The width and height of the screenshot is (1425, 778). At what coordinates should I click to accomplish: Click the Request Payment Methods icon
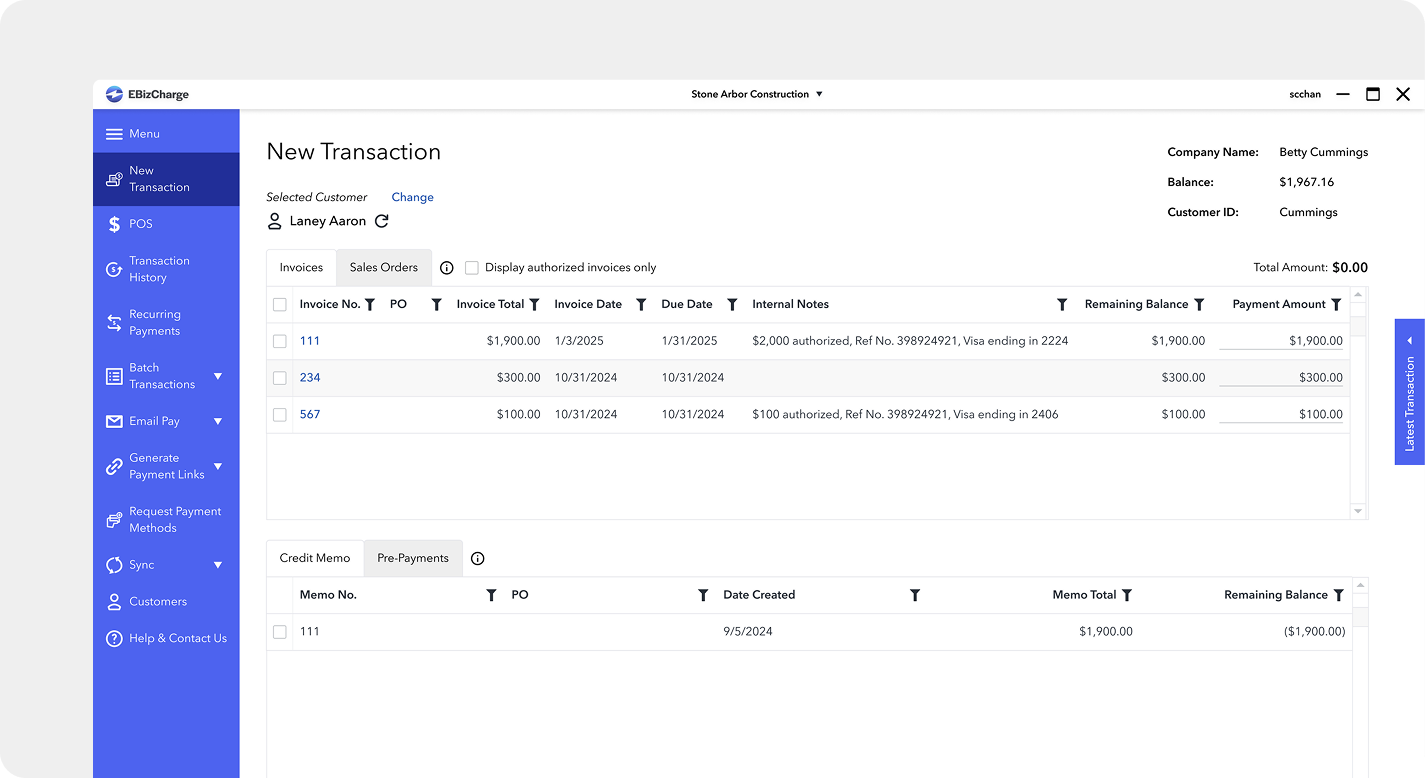(114, 520)
